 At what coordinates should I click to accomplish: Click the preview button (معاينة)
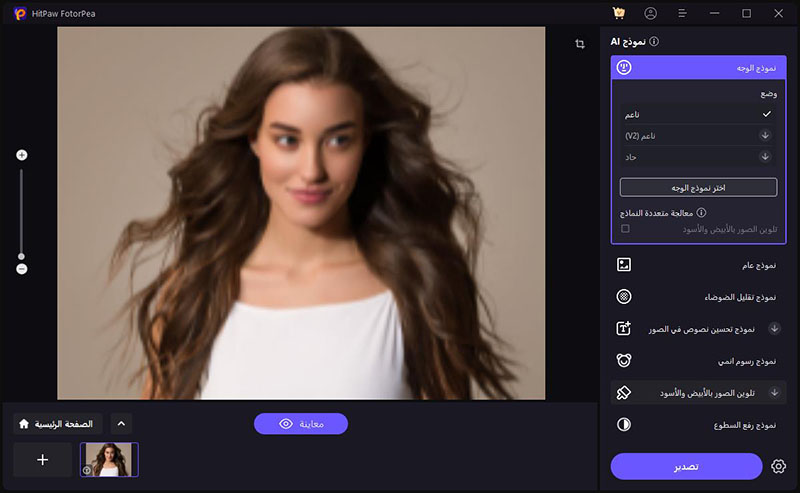pyautogui.click(x=301, y=424)
